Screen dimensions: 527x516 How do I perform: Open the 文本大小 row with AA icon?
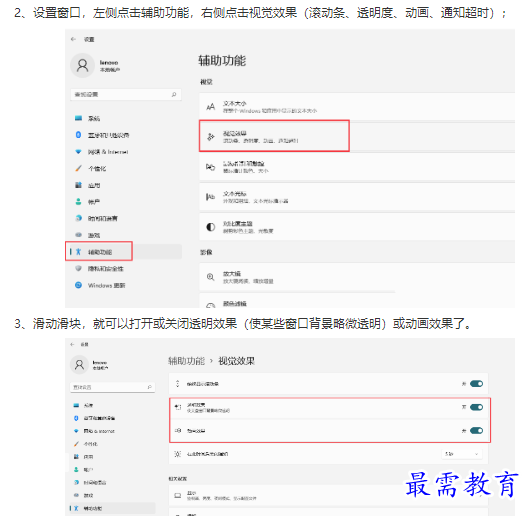click(x=357, y=107)
